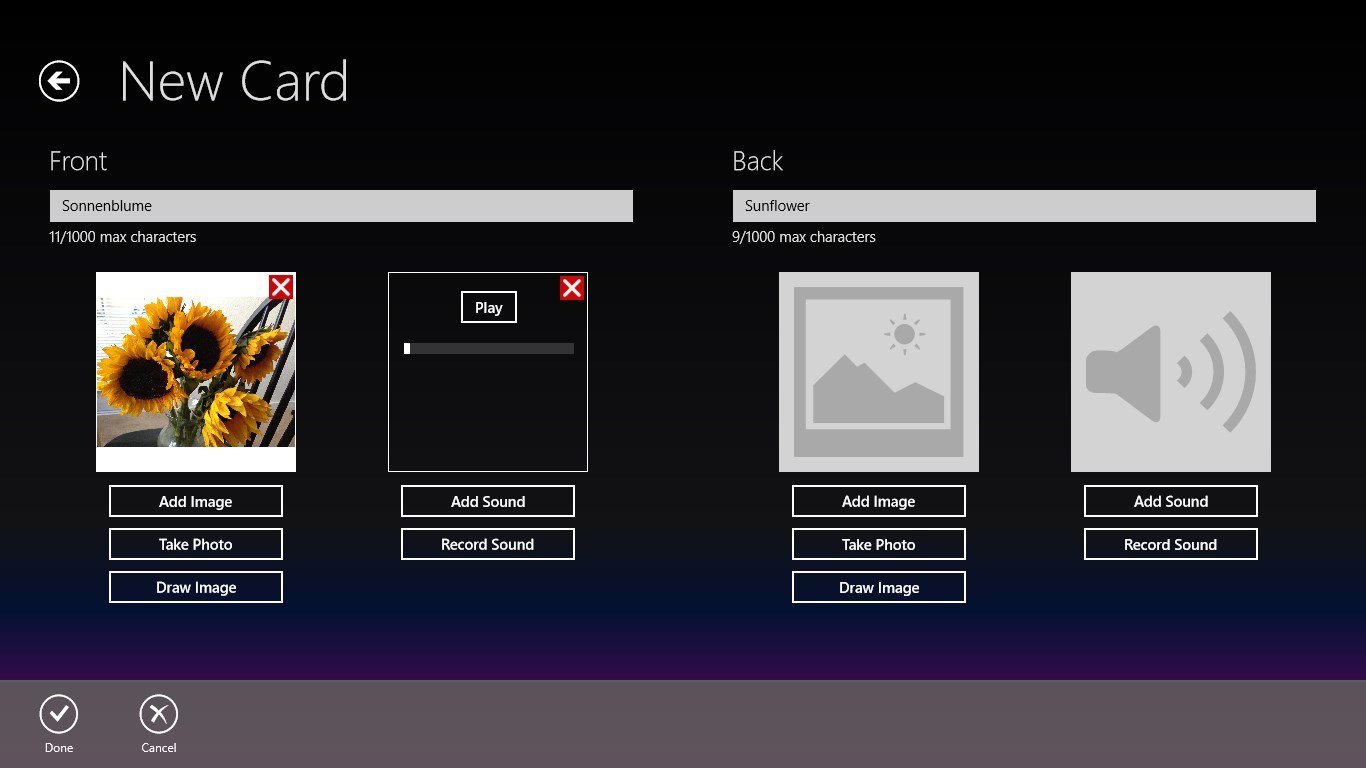Select the back text field 'Sunflower'

pyautogui.click(x=1023, y=206)
